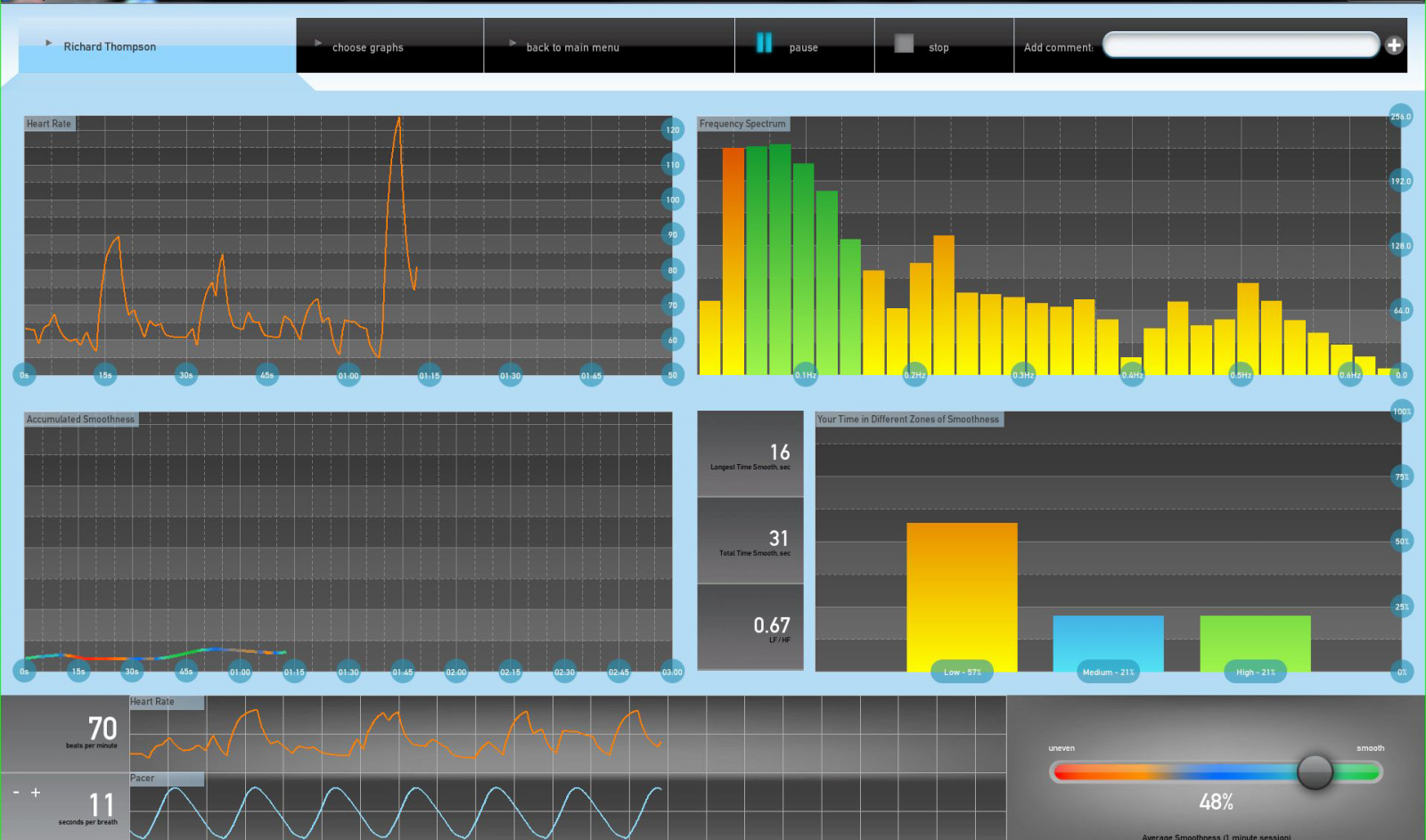Pause the session with the pause icon
The height and width of the screenshot is (840, 1426).
764,43
